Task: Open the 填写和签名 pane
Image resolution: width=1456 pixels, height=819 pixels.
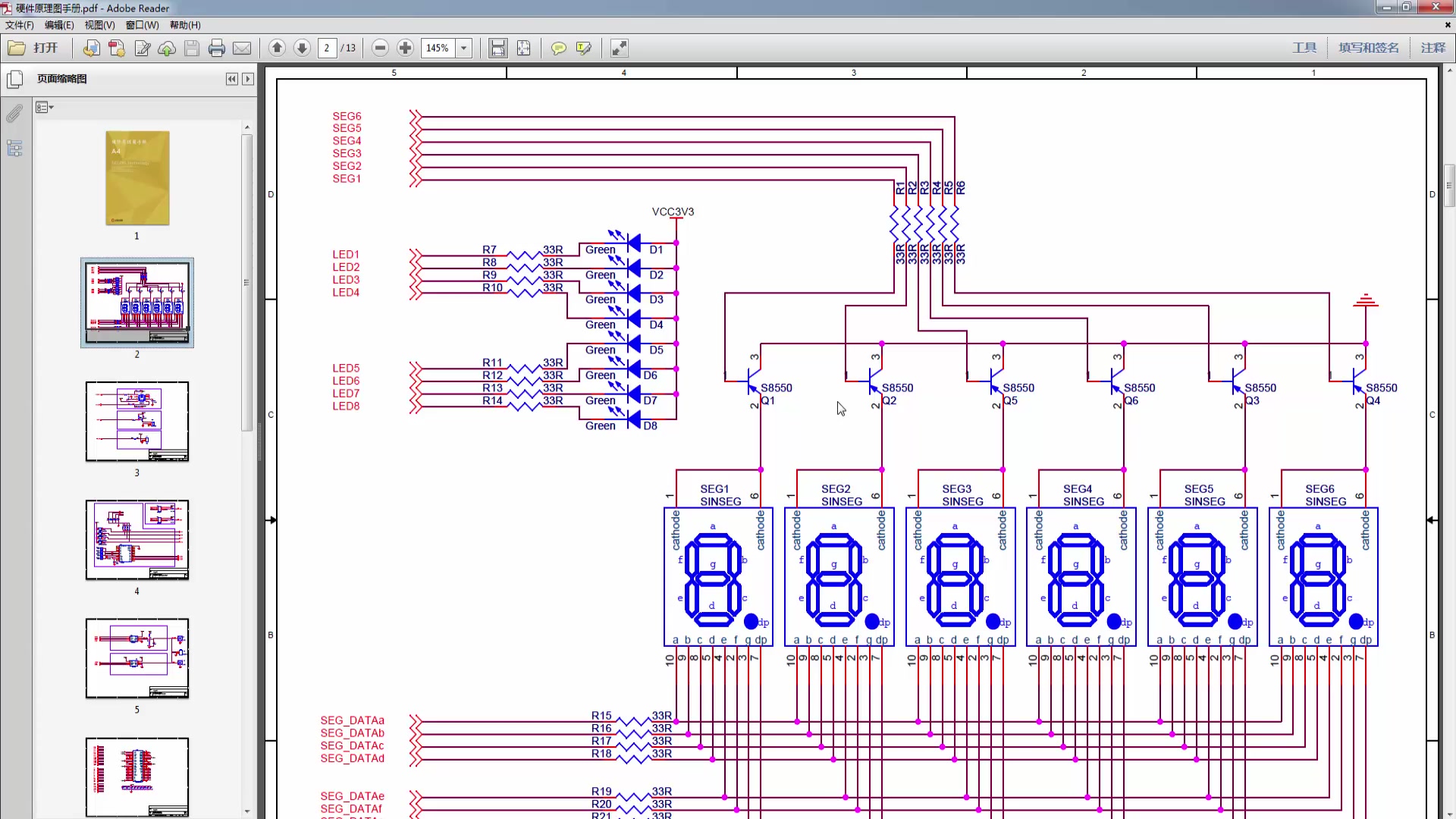Action: click(1368, 48)
